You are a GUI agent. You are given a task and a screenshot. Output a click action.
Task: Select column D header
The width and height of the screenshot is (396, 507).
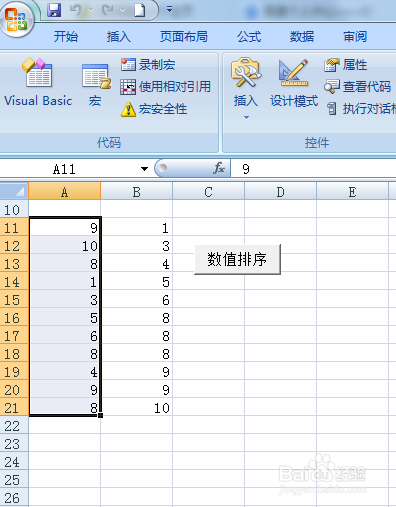(x=280, y=192)
